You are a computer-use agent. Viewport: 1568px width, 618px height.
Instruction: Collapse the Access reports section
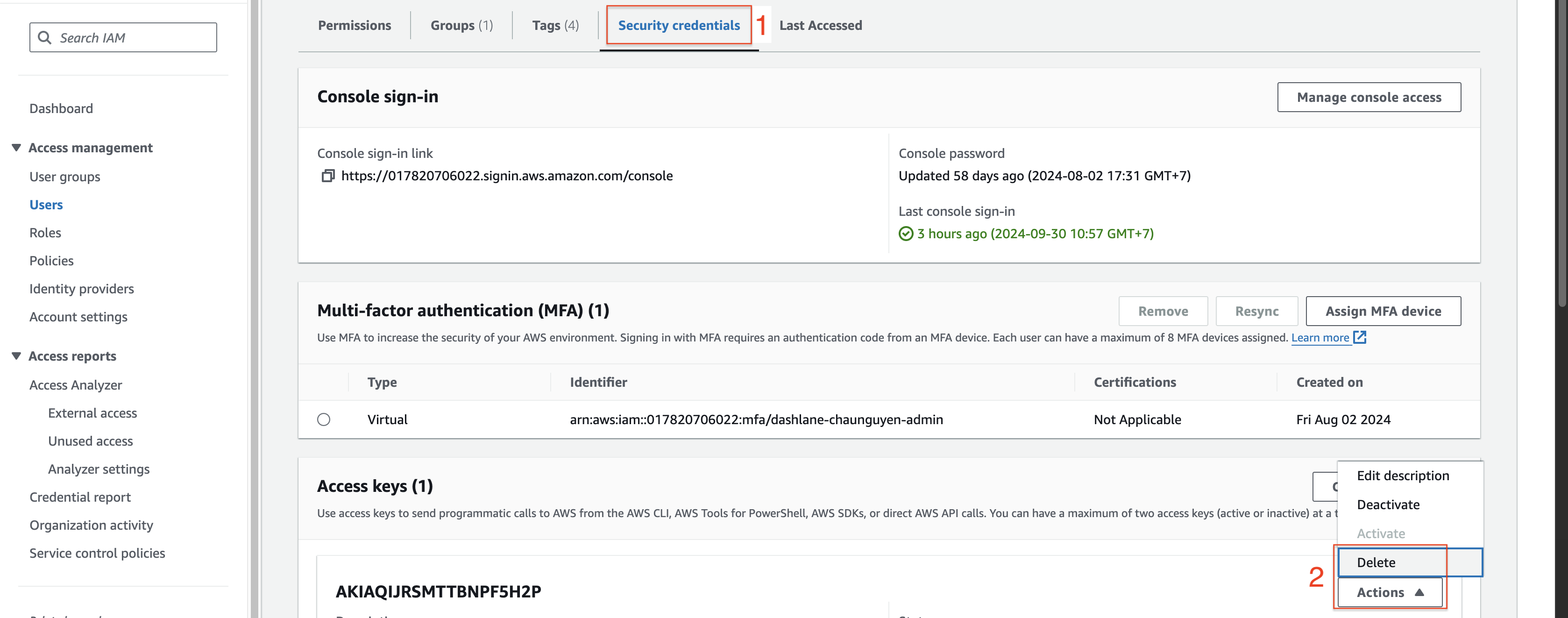point(16,356)
